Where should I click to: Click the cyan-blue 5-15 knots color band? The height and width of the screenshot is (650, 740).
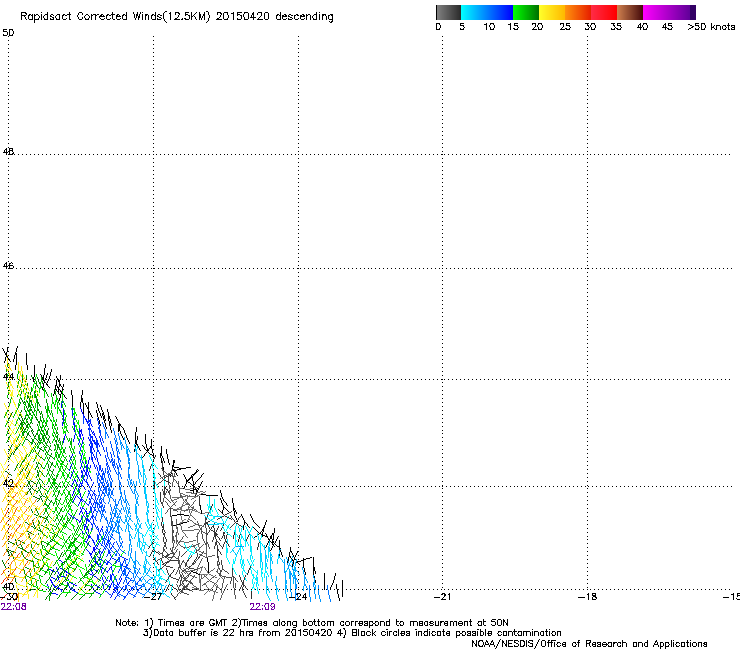tap(487, 12)
